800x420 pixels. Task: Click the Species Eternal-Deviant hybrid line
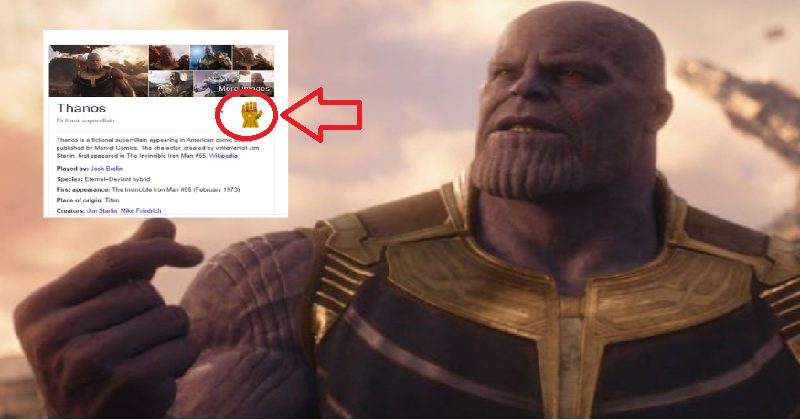tap(103, 179)
